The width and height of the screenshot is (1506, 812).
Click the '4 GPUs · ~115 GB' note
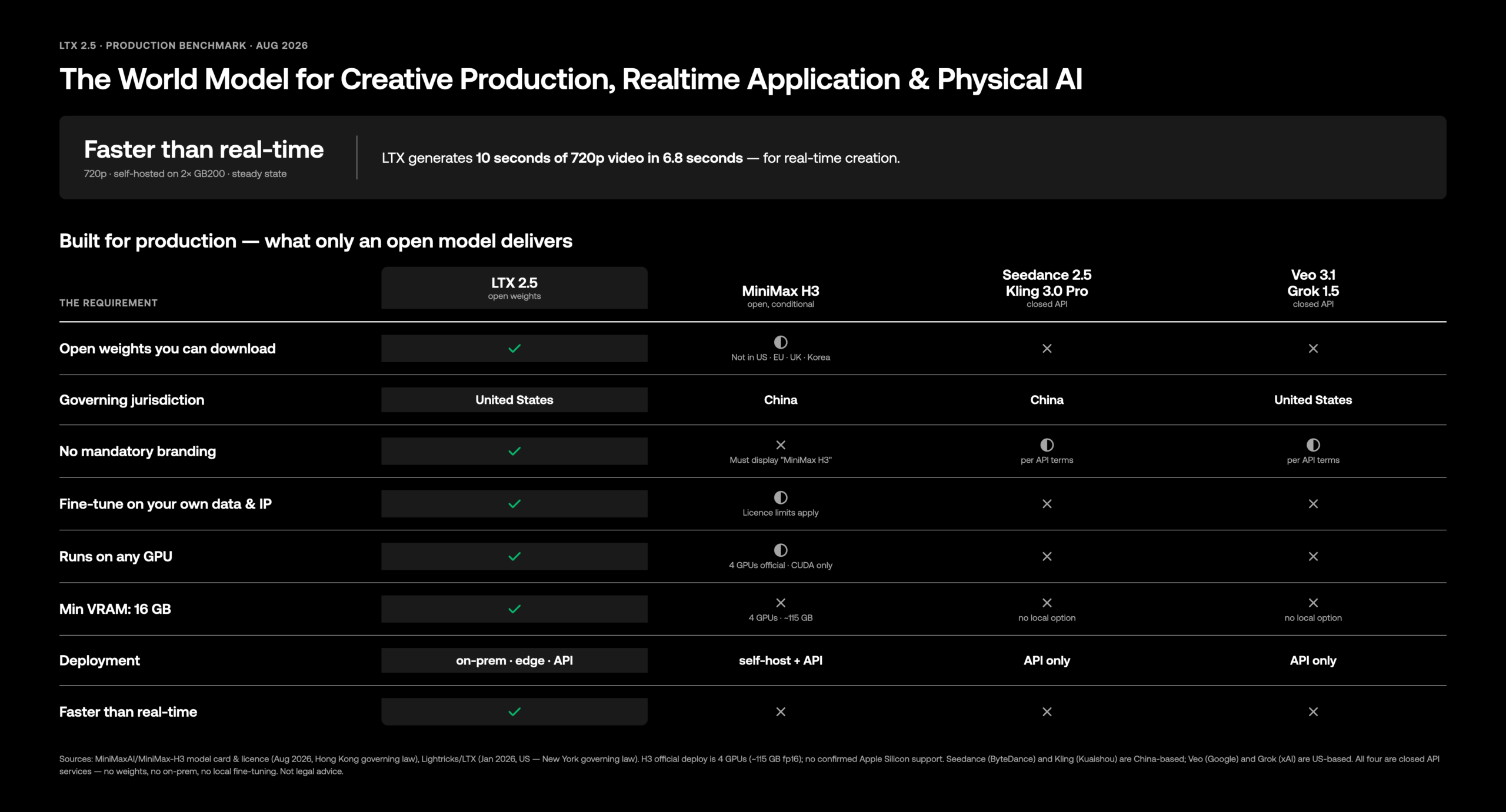781,618
